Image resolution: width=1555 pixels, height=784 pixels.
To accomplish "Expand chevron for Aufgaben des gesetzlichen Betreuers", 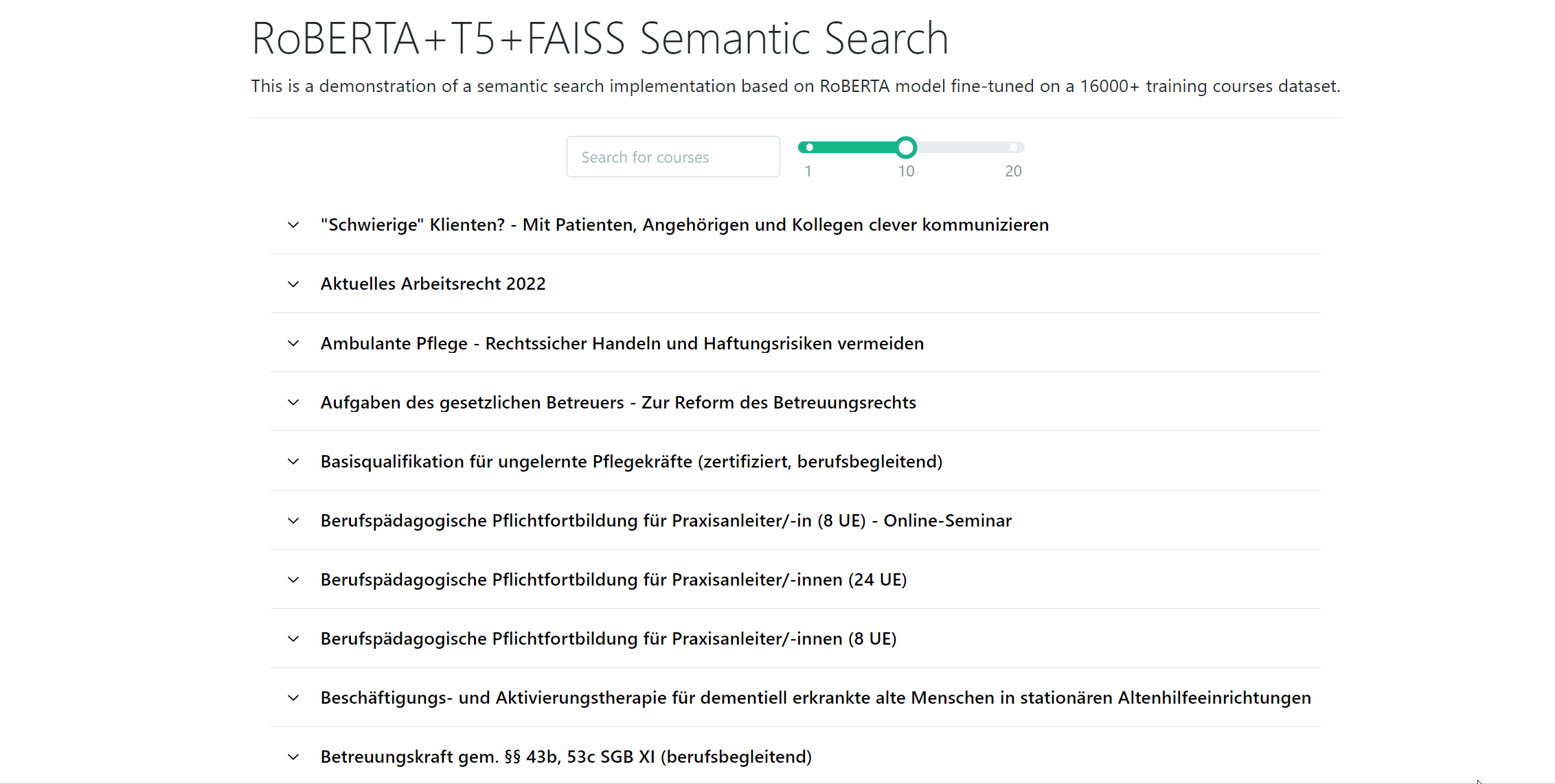I will (293, 402).
